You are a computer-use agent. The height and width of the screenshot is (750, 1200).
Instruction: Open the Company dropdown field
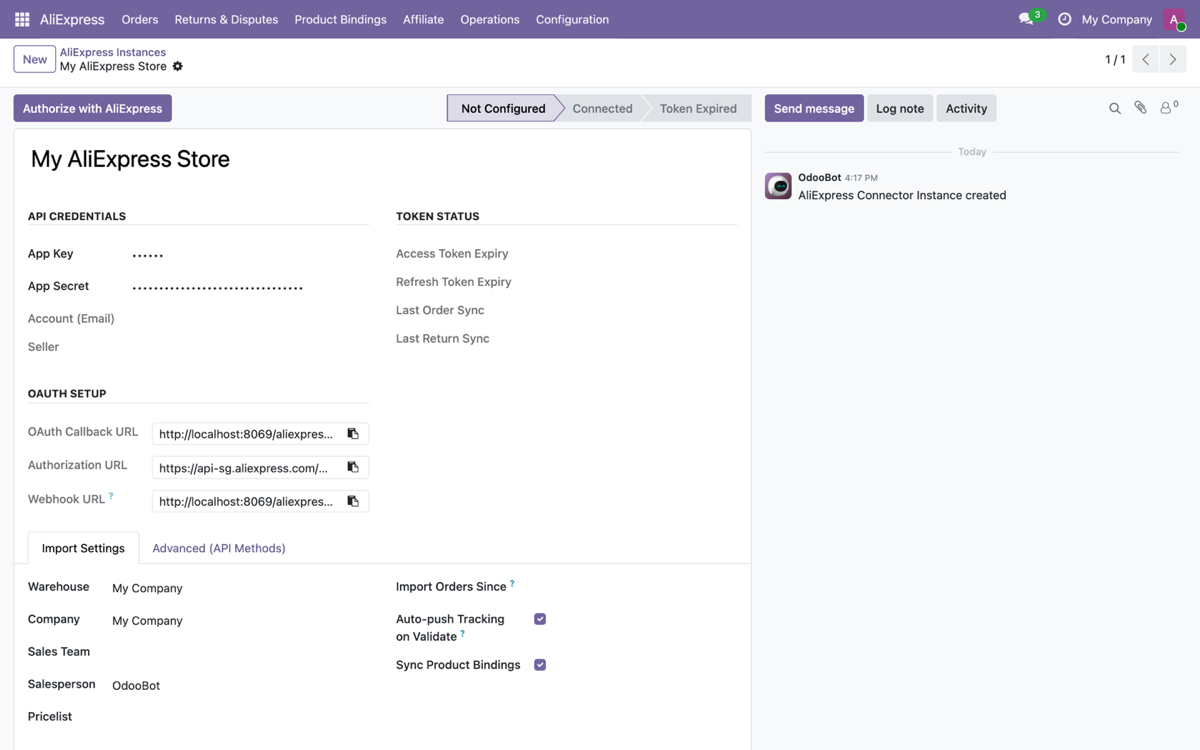[240, 620]
